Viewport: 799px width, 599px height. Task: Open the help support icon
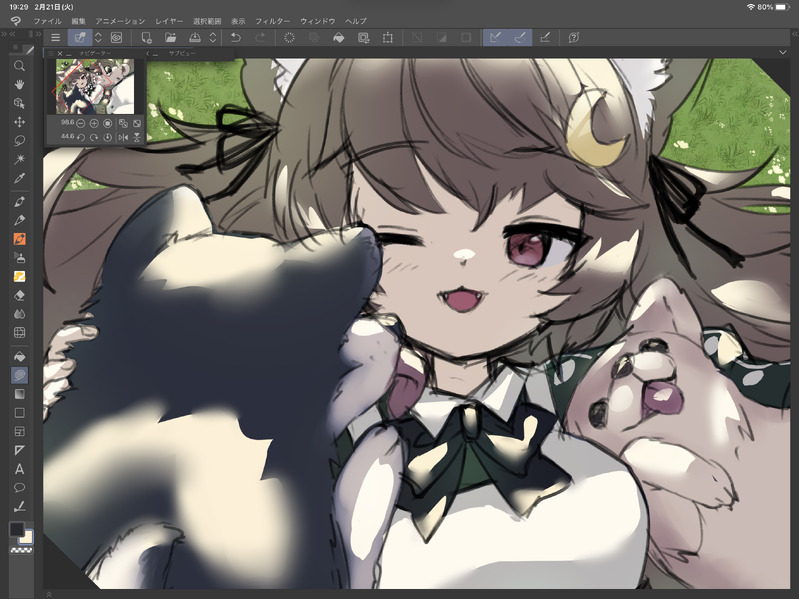point(574,37)
